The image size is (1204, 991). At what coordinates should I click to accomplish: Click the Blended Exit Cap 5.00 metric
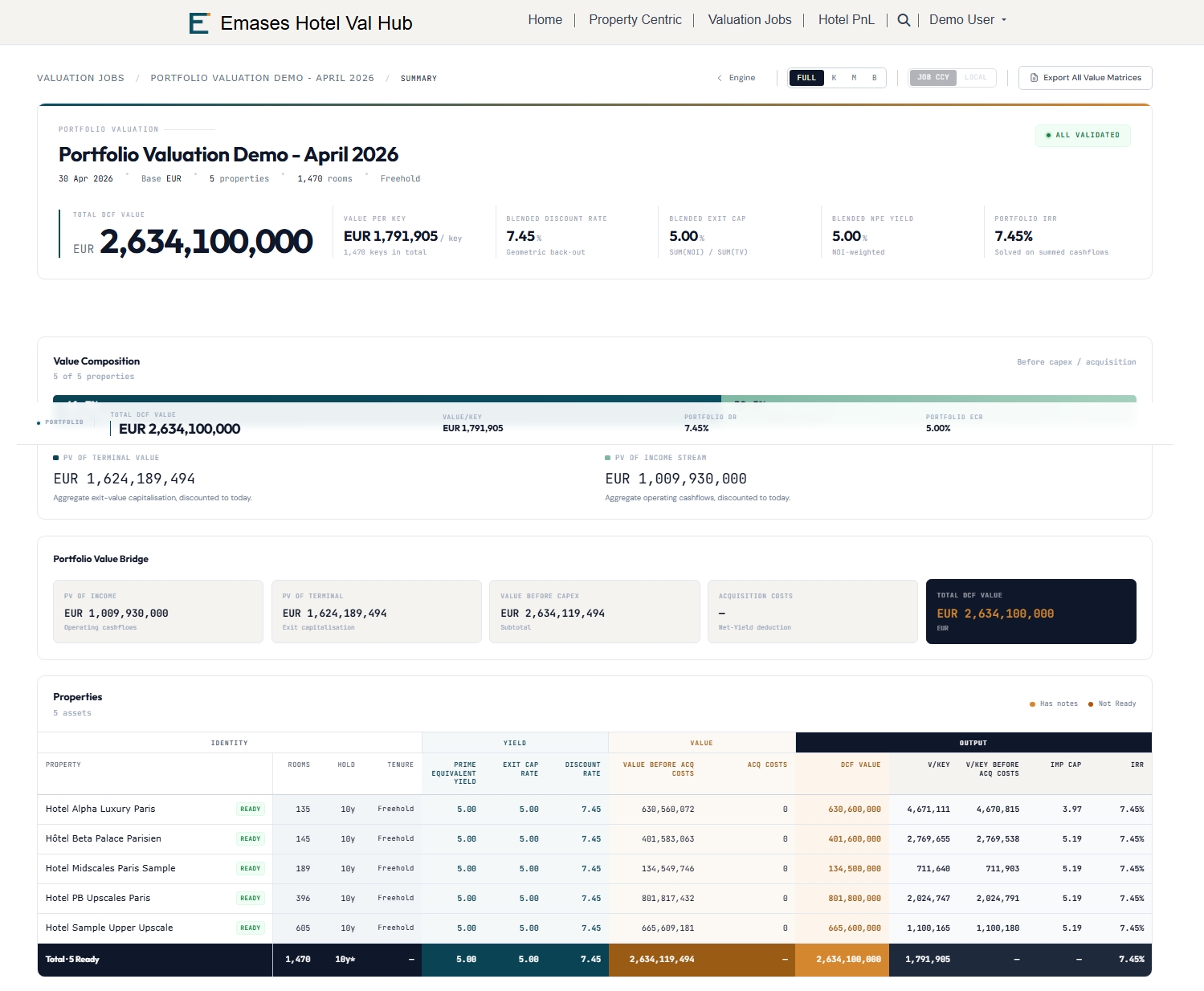point(687,236)
